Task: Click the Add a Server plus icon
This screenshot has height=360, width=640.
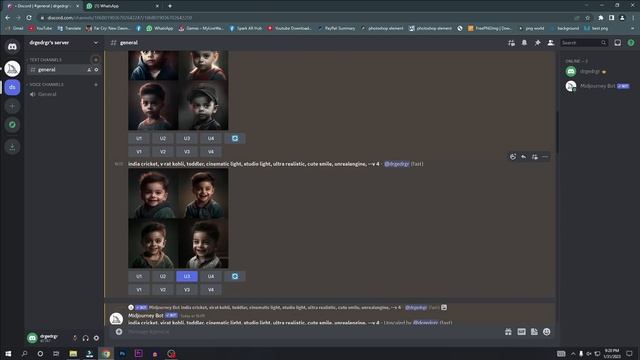Action: click(12, 106)
